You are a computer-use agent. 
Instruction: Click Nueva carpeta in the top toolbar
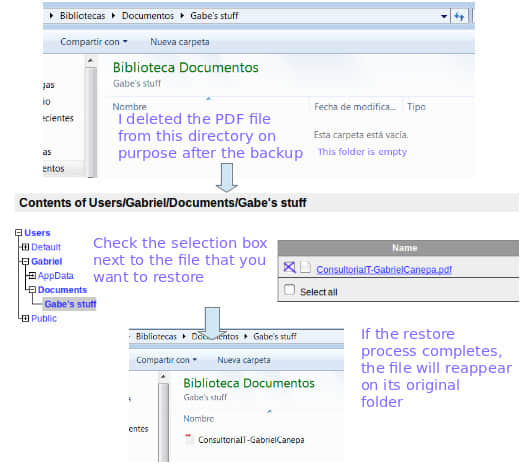point(179,42)
